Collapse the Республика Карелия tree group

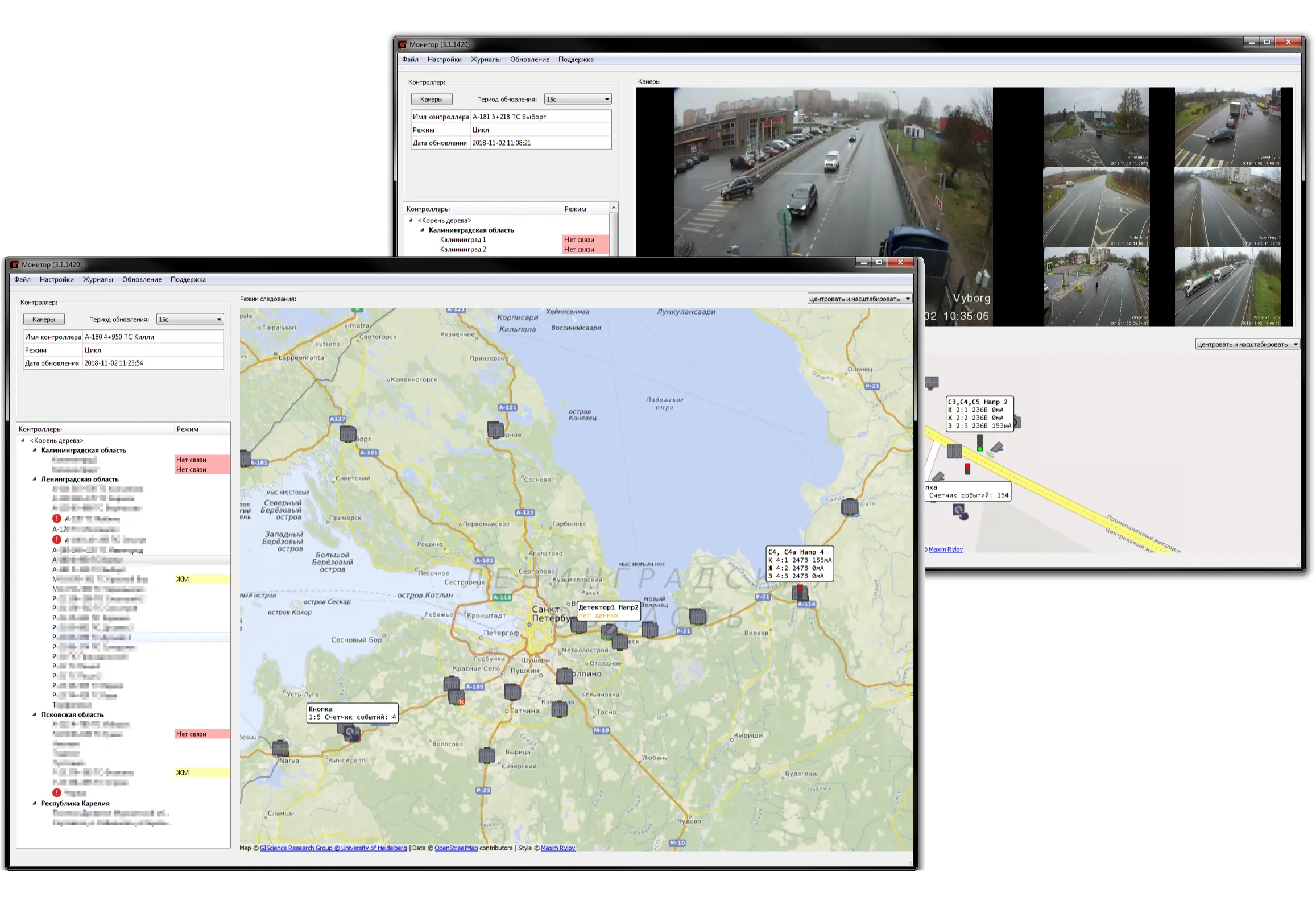click(34, 803)
